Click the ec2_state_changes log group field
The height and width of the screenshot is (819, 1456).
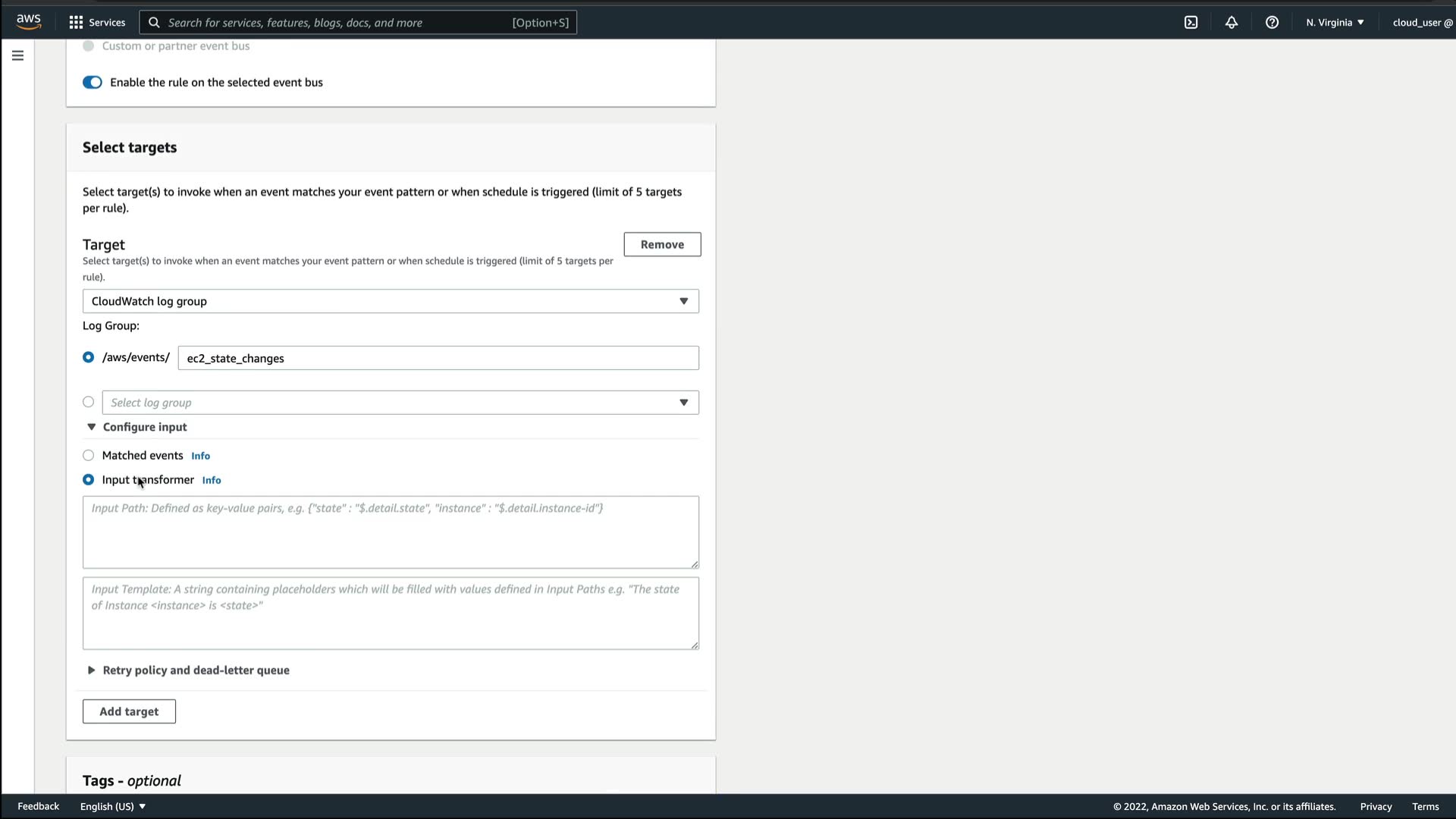coord(438,358)
